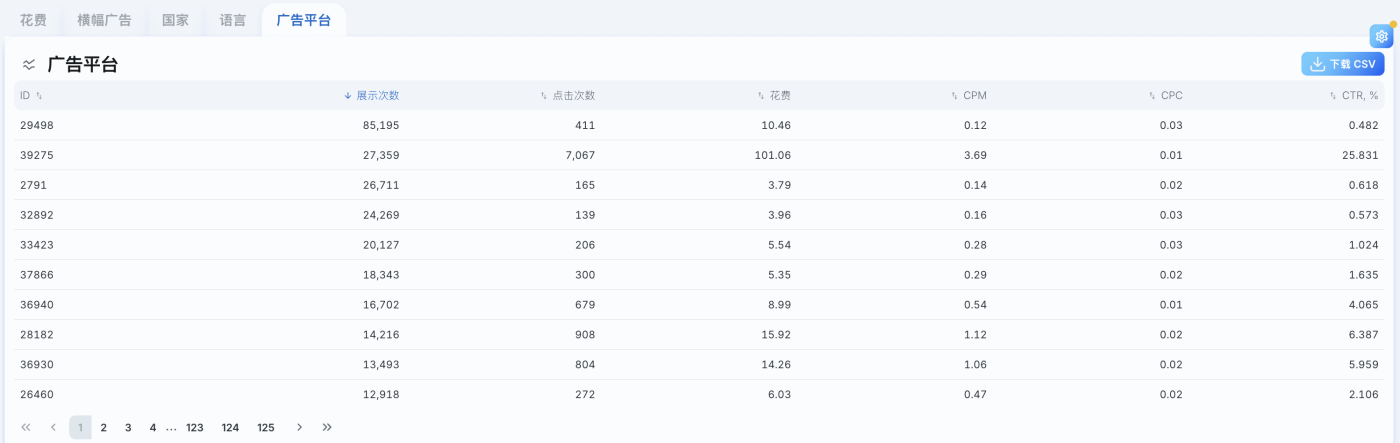This screenshot has height=443, width=1400.
Task: Click sort arrows next to 点击次数
Action: 544,96
